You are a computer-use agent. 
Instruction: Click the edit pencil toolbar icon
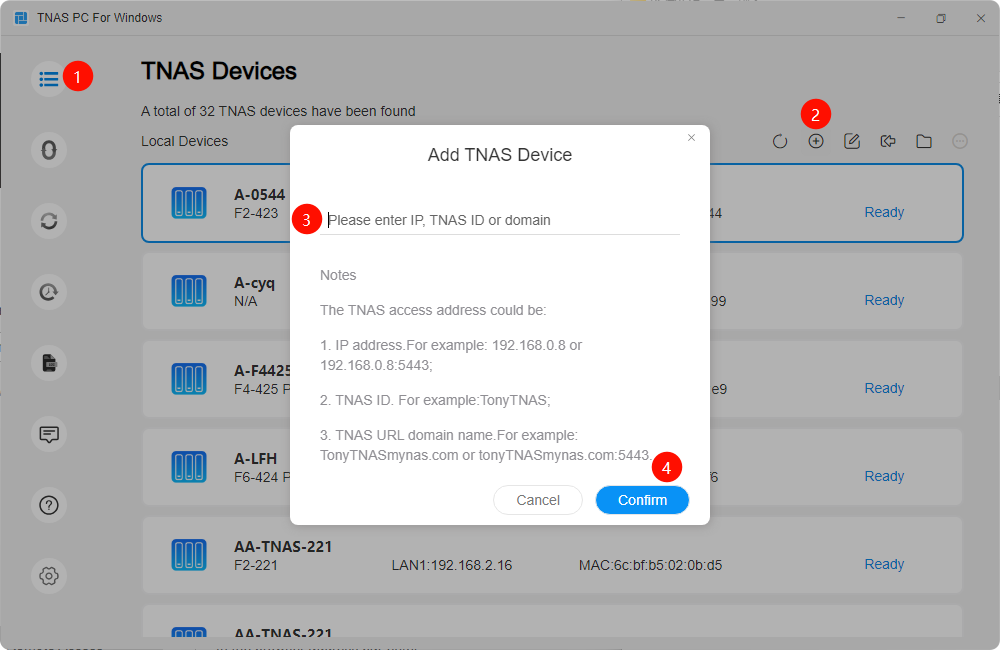tap(851, 141)
